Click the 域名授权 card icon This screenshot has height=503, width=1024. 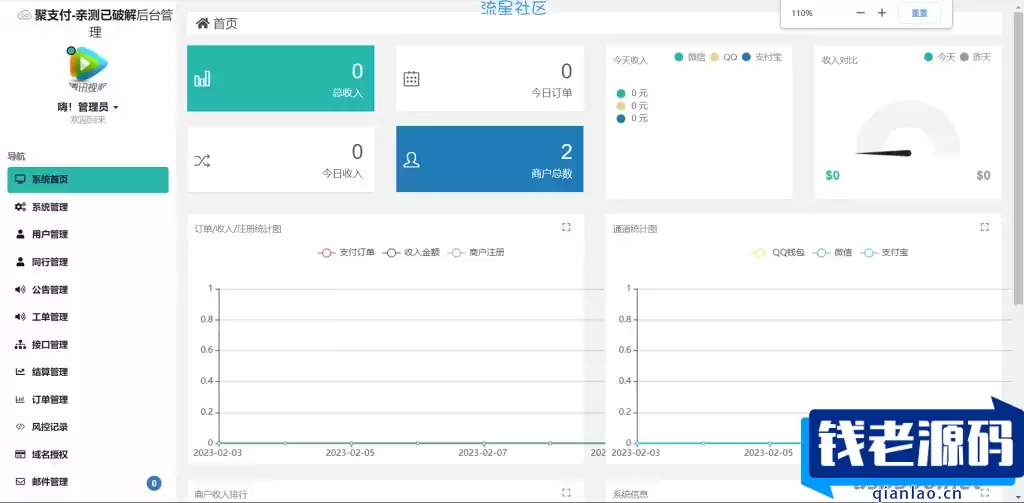20,454
